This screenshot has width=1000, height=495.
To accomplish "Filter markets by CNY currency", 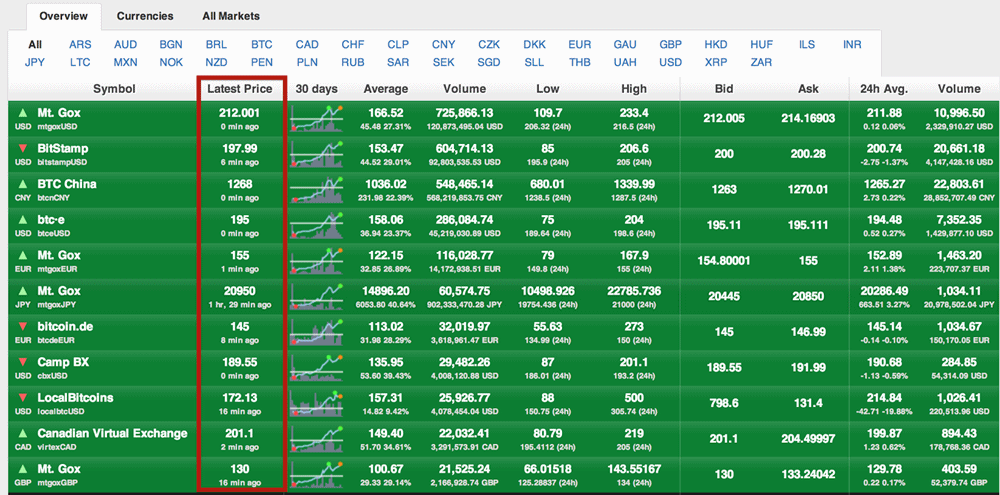I will pyautogui.click(x=443, y=45).
